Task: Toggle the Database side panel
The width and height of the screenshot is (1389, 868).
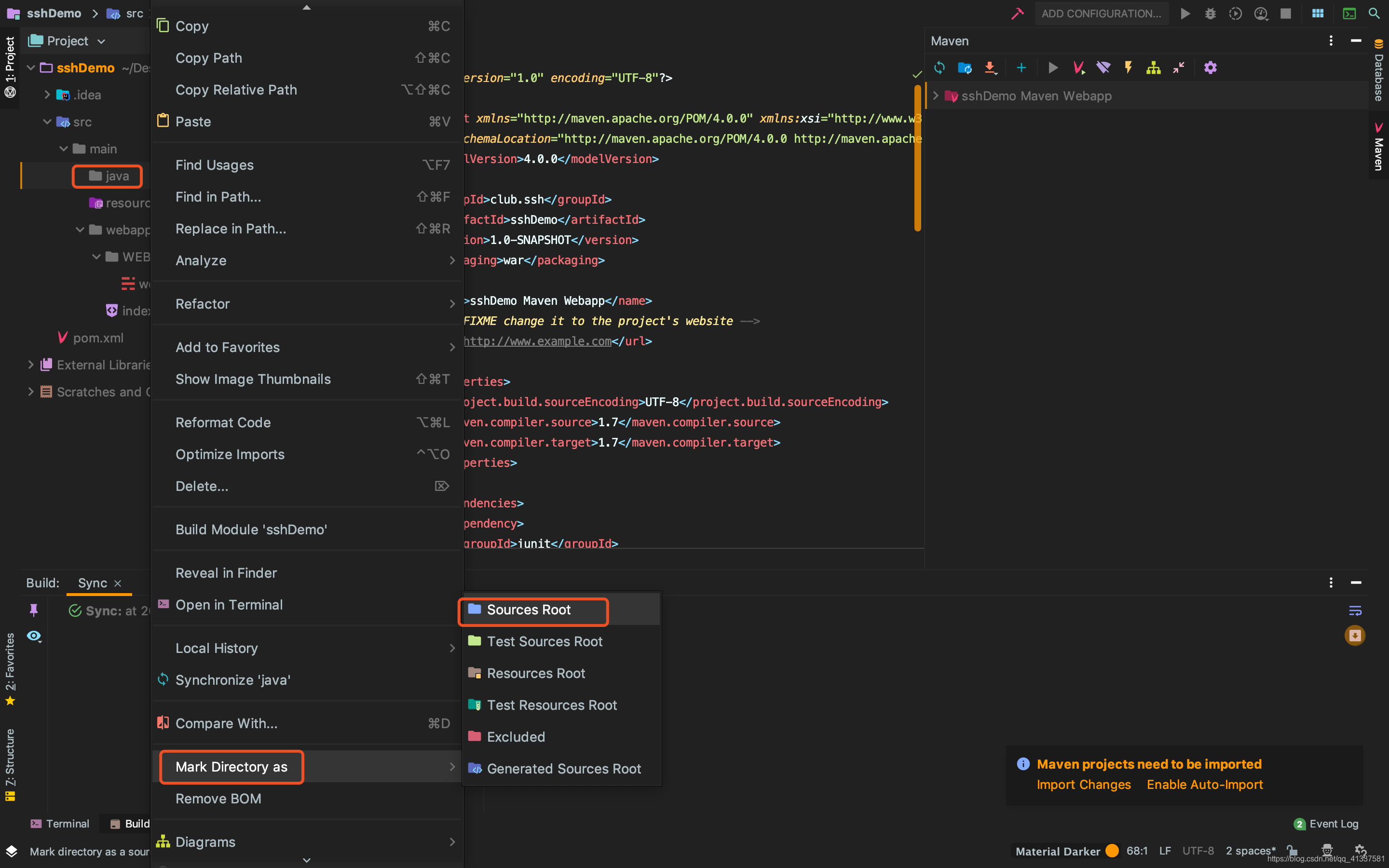Action: pyautogui.click(x=1379, y=70)
